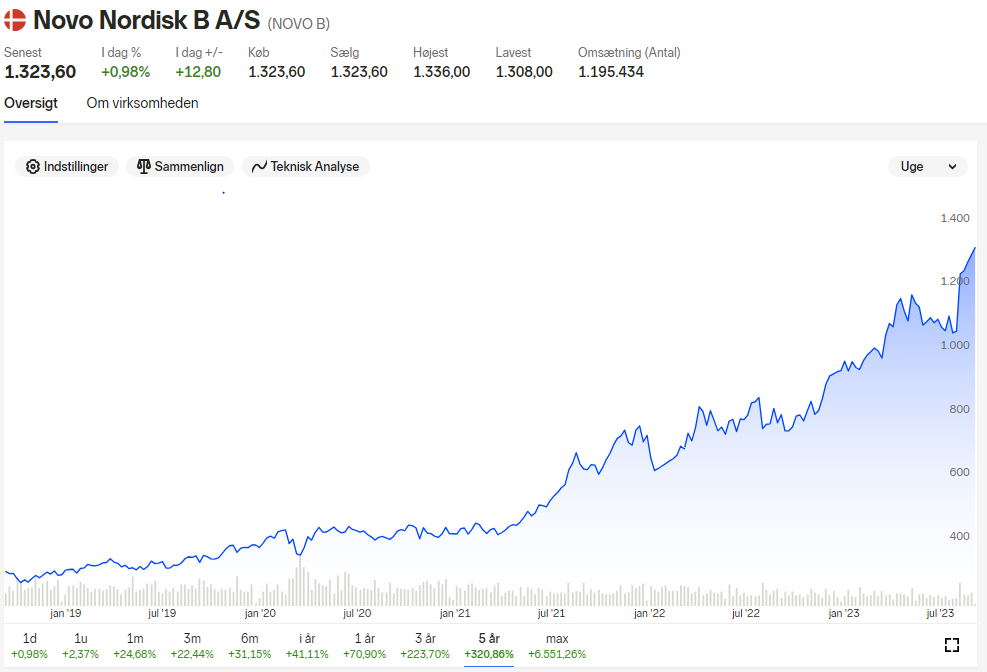Click the gear icon in Indstillinger
The height and width of the screenshot is (672, 987).
pos(33,167)
